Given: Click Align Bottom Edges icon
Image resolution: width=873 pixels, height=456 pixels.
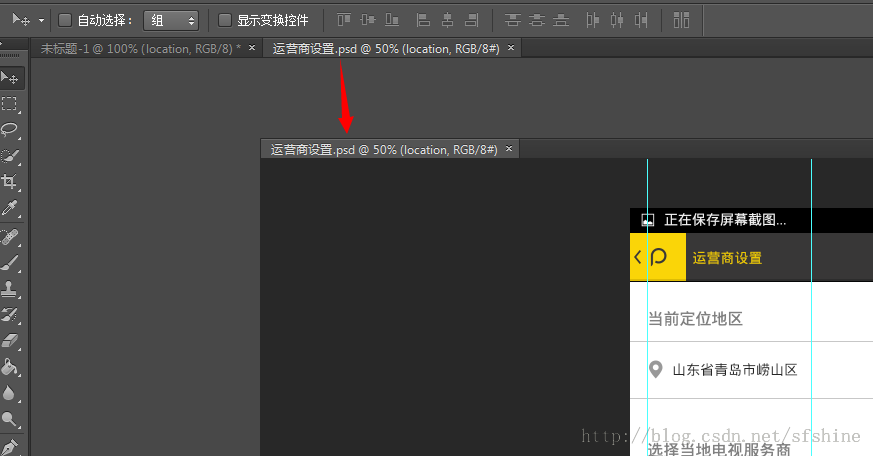Looking at the screenshot, I should [392, 20].
